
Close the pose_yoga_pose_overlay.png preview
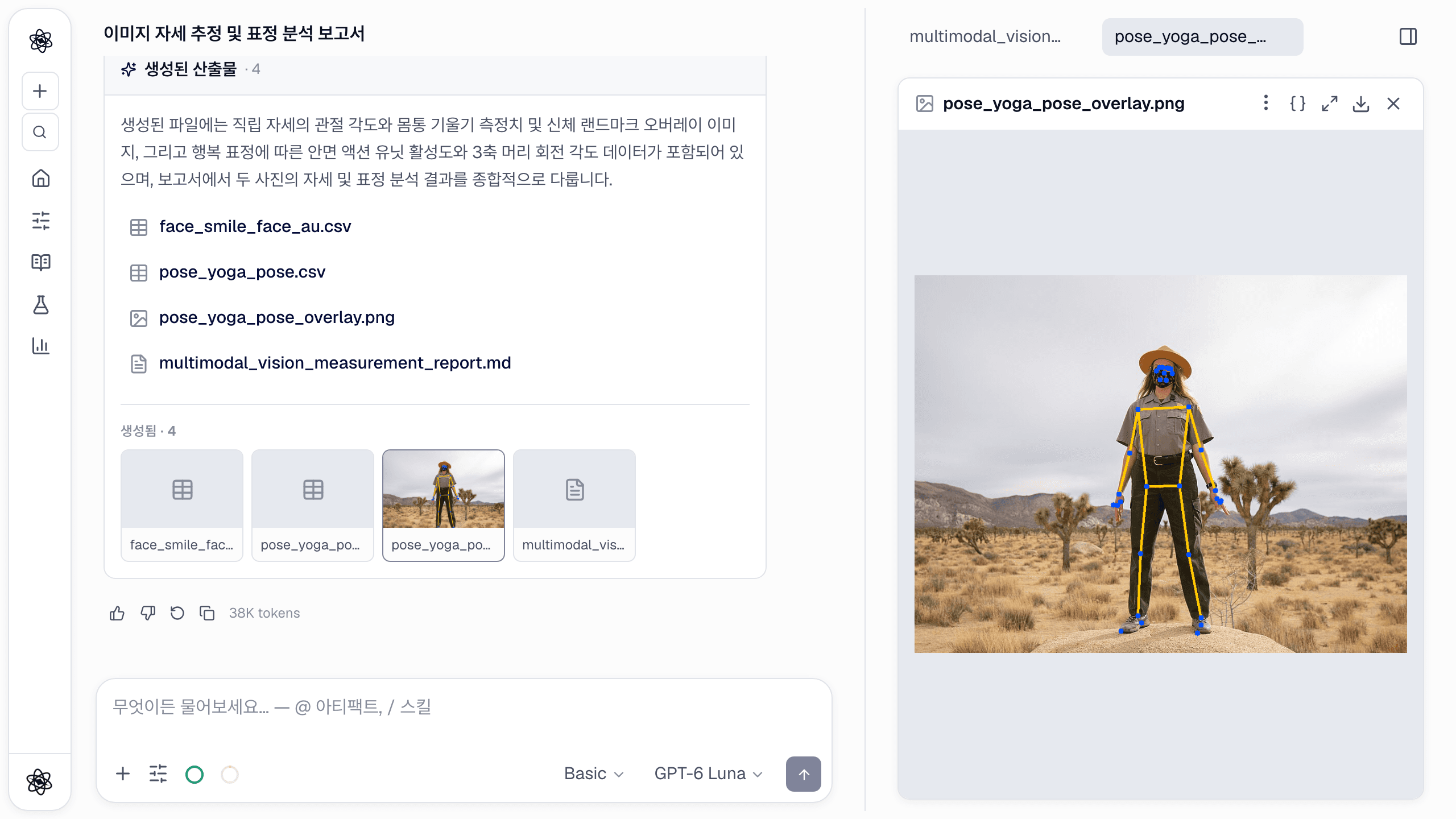click(1393, 104)
